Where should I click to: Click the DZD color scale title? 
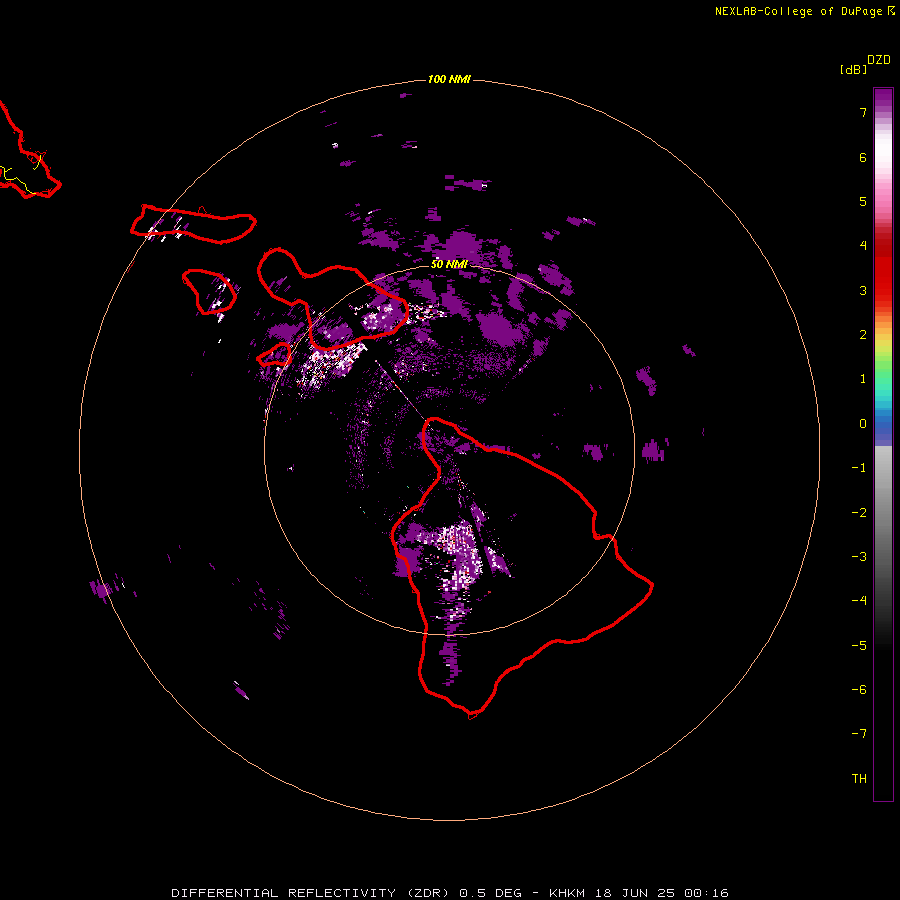[x=879, y=60]
